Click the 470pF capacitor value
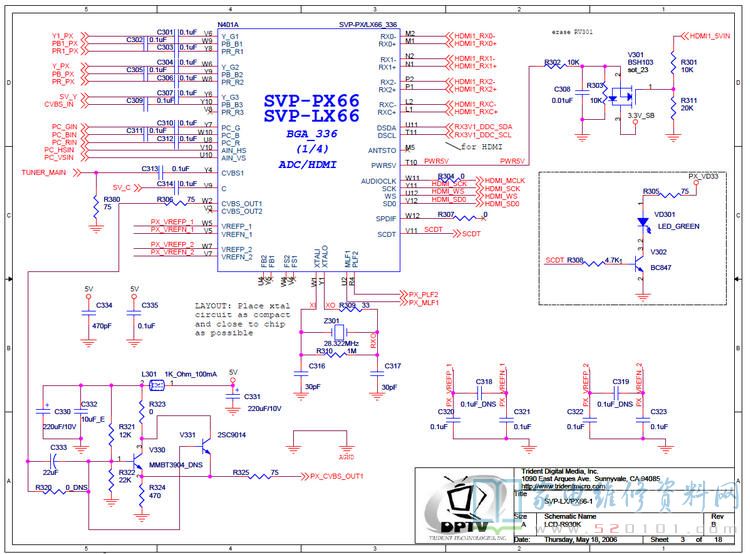 pyautogui.click(x=102, y=326)
